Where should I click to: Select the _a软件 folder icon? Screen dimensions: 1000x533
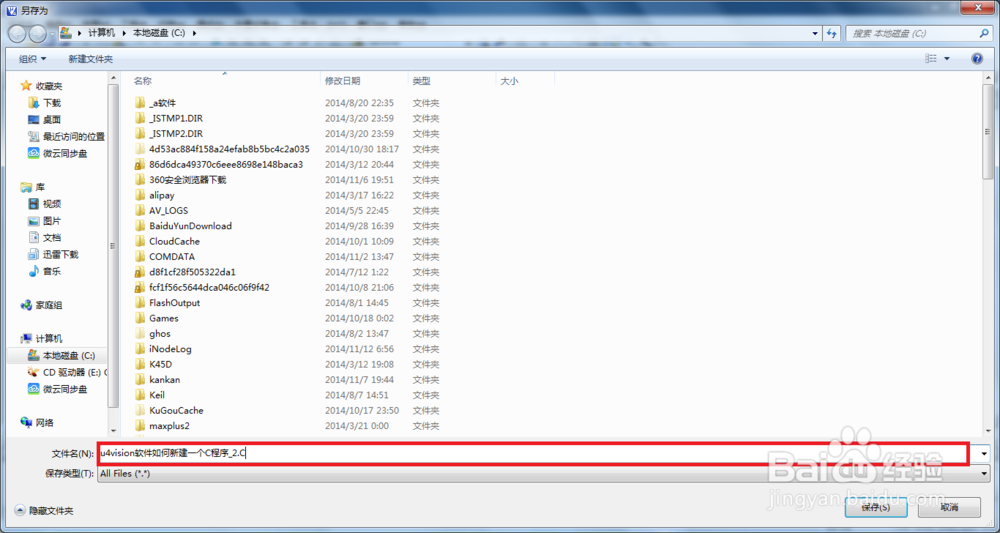(140, 103)
